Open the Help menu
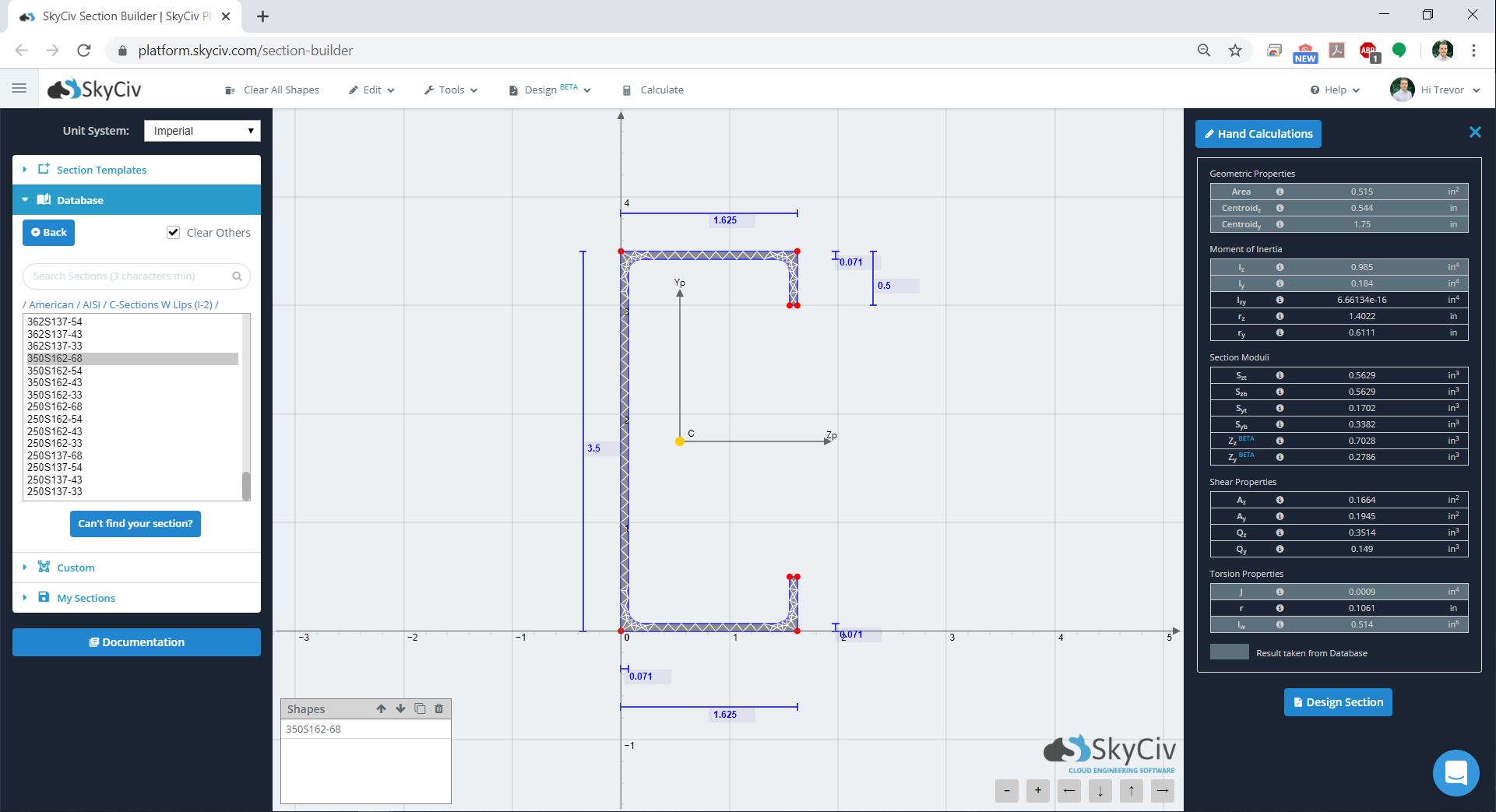 (1335, 90)
